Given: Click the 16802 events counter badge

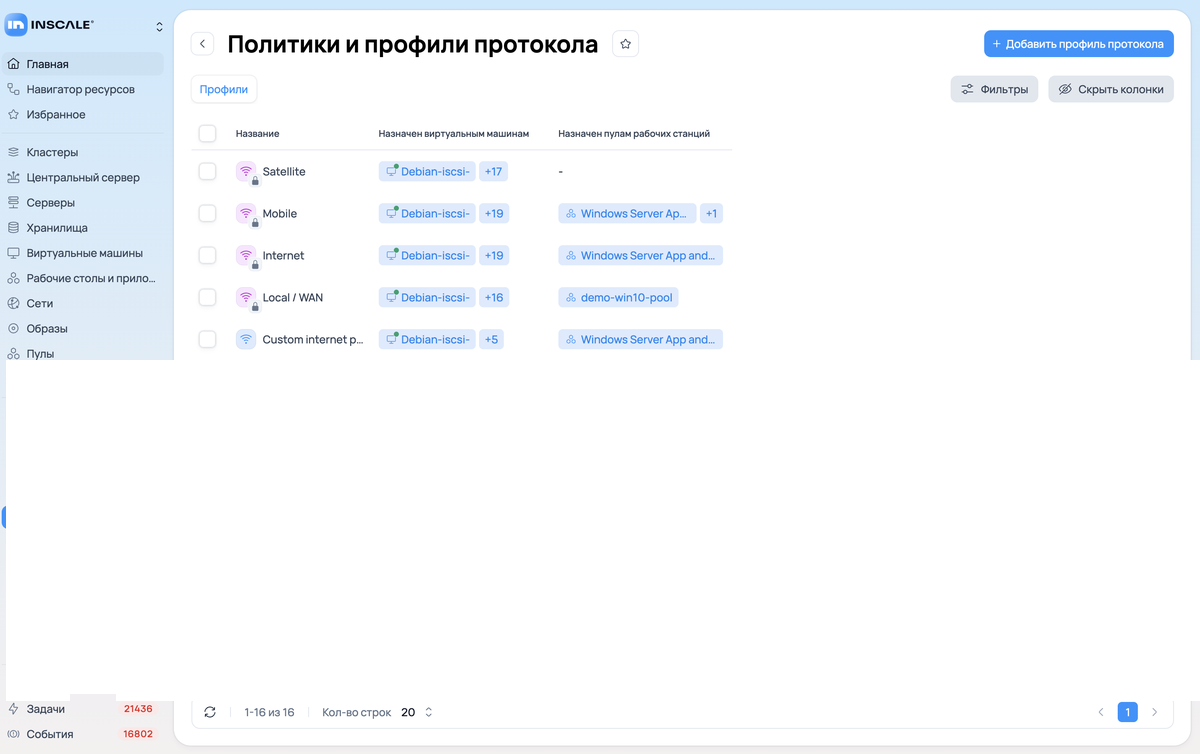Looking at the screenshot, I should [x=138, y=734].
